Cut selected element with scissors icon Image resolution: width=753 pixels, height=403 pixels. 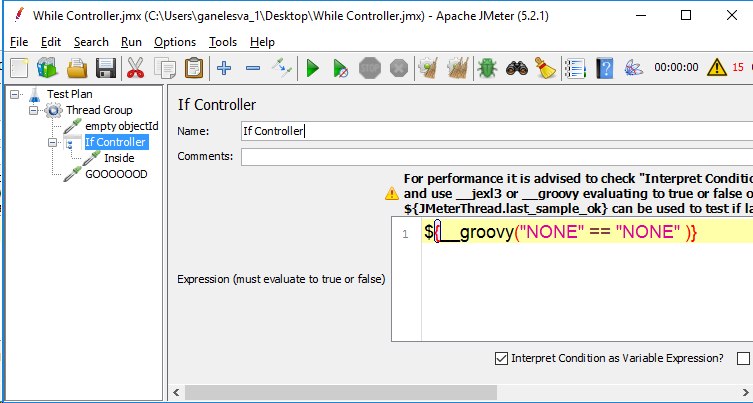(136, 68)
